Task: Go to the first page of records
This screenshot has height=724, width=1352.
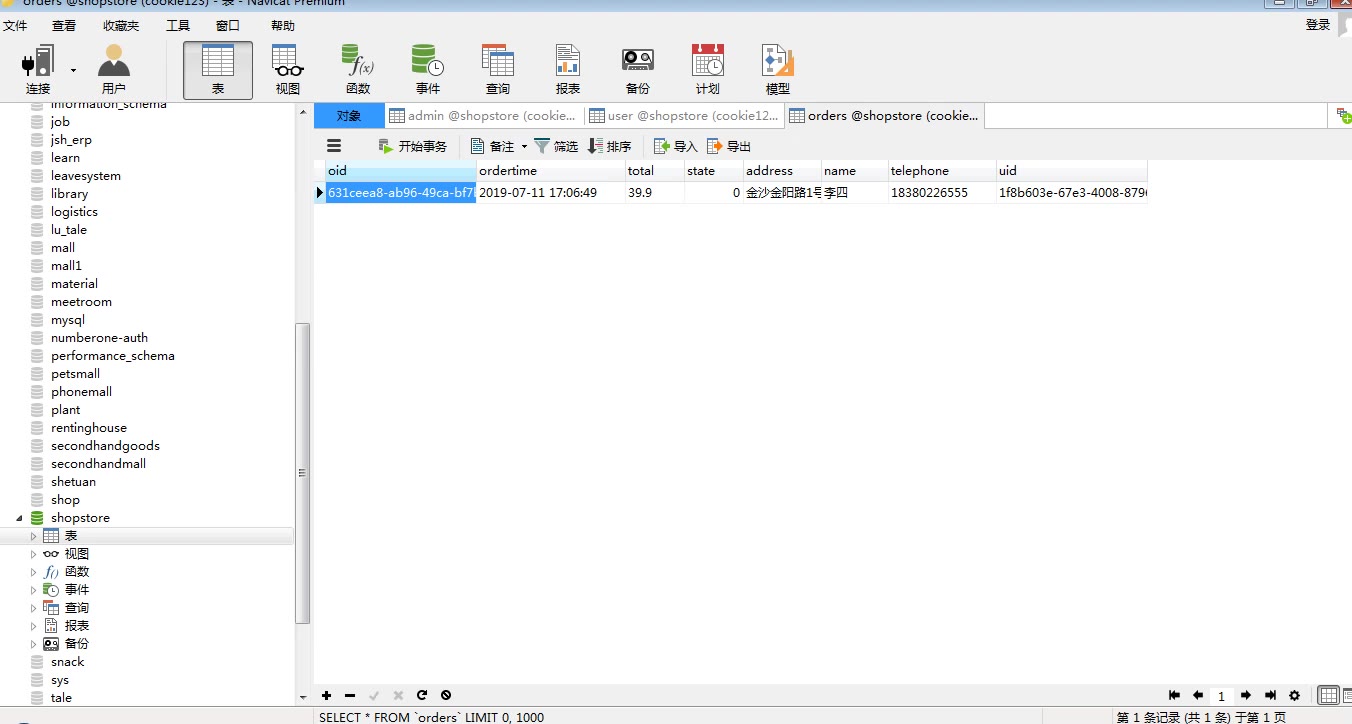Action: pyautogui.click(x=1174, y=695)
